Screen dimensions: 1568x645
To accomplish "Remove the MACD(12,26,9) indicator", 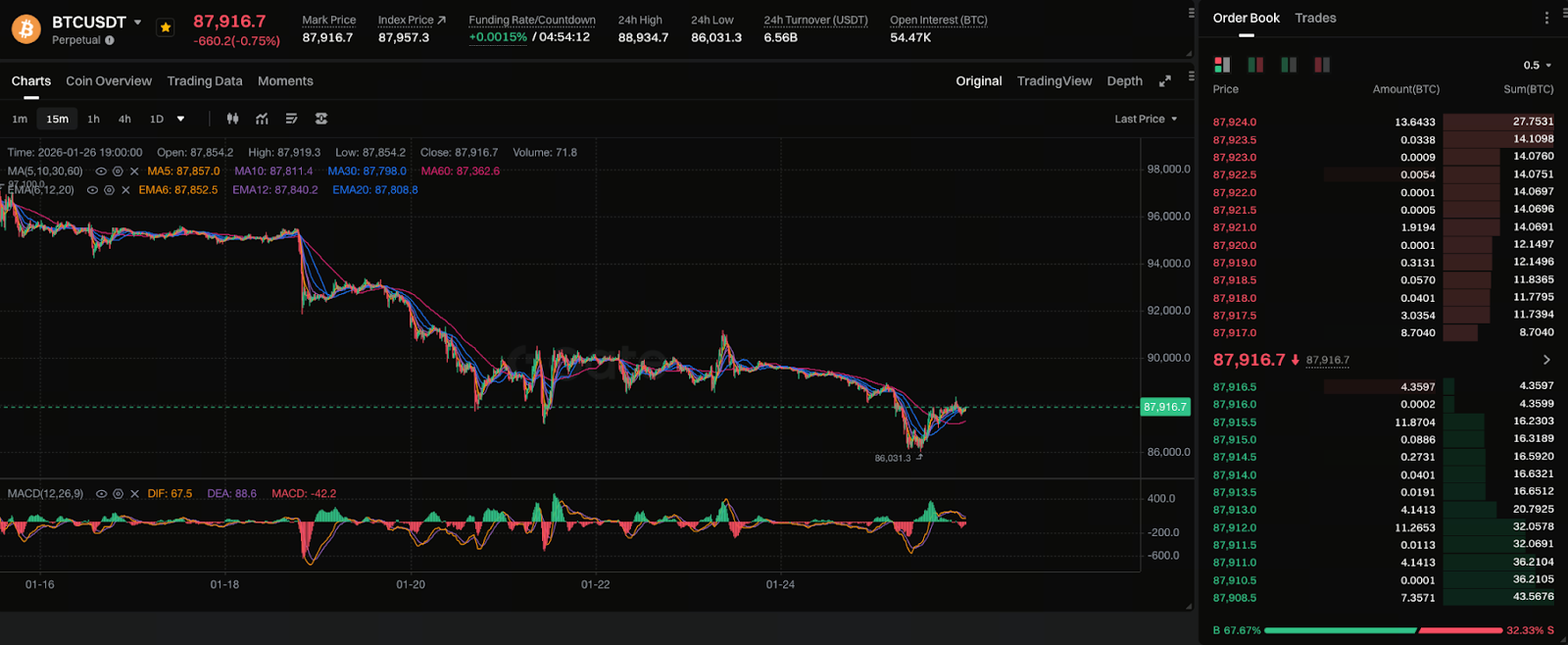I will (x=134, y=494).
